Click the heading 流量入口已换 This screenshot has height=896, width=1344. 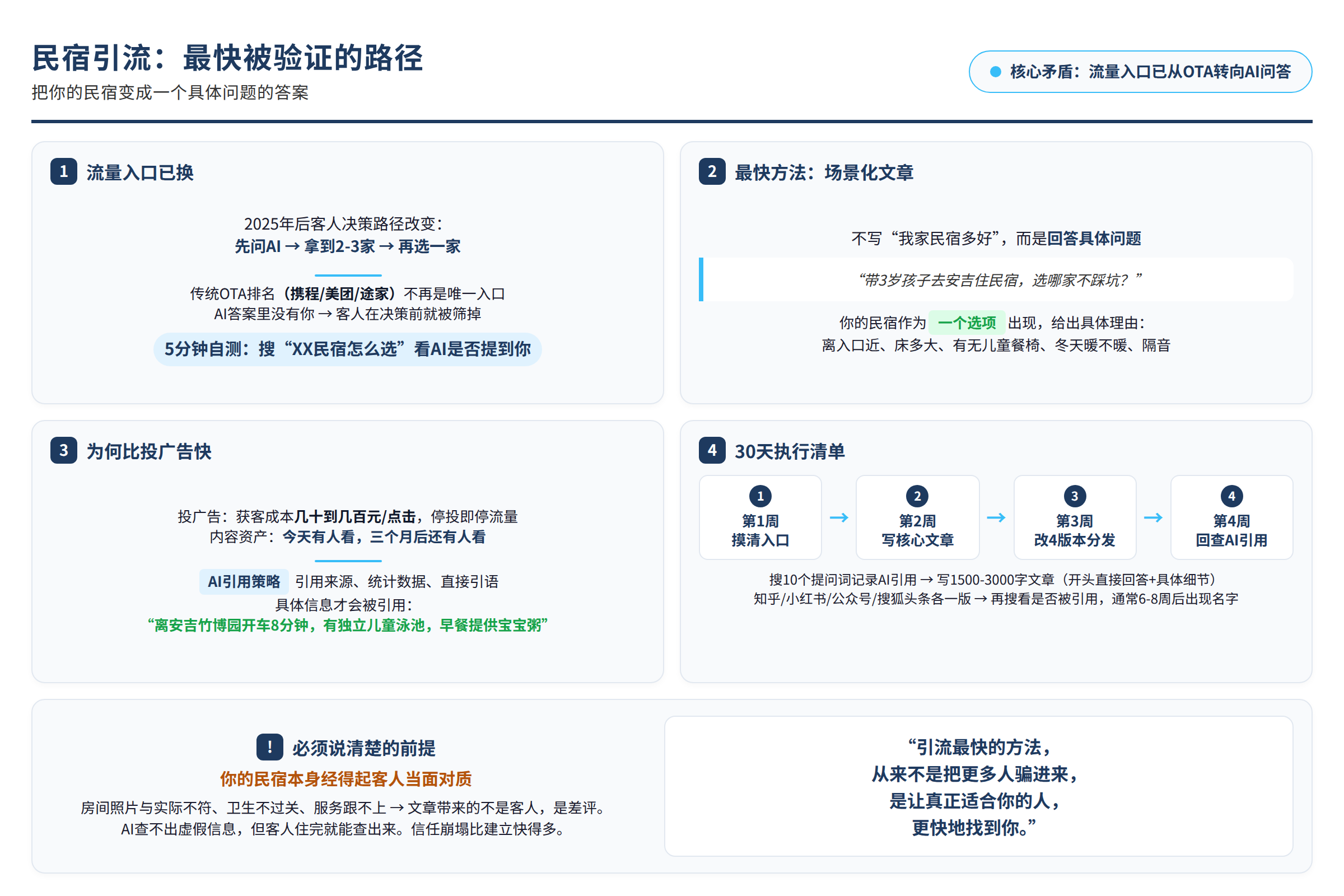pos(140,172)
